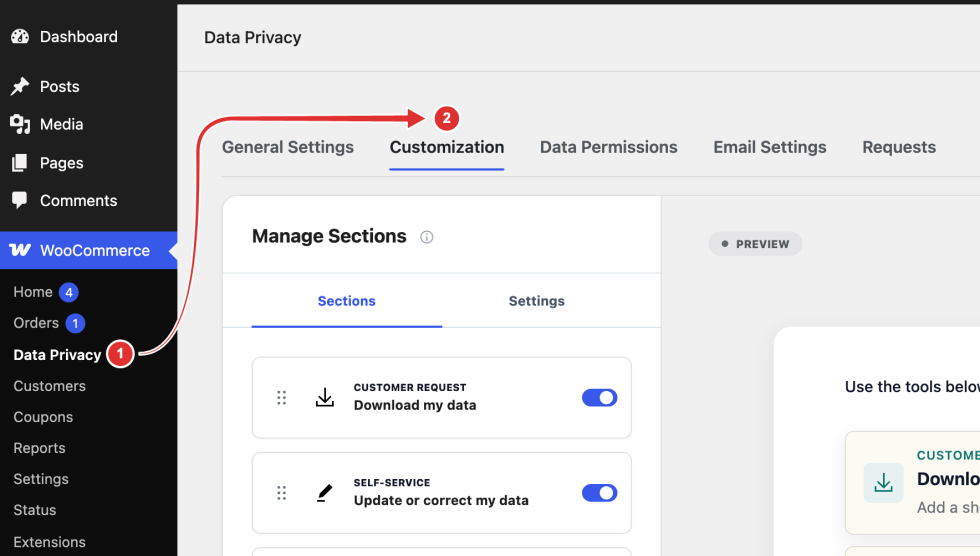Open the Extensions submenu link
The width and height of the screenshot is (980, 556).
click(49, 542)
